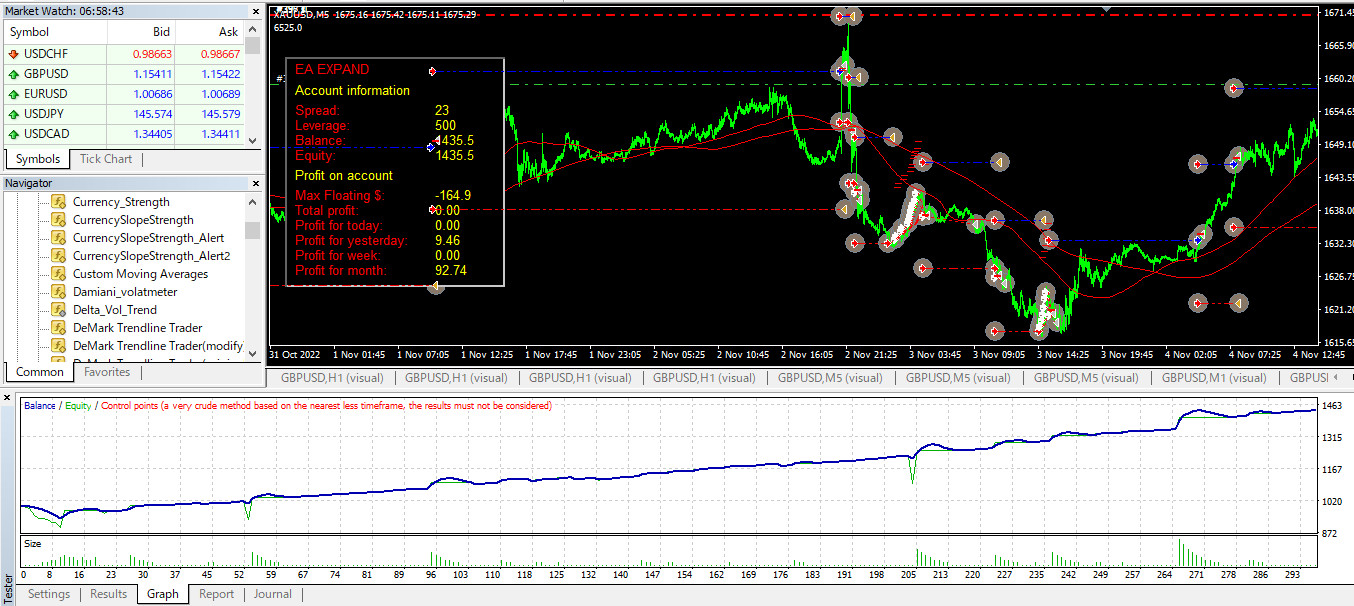The height and width of the screenshot is (606, 1354).
Task: Click the Currency_Strength indicator icon
Action: (x=58, y=202)
